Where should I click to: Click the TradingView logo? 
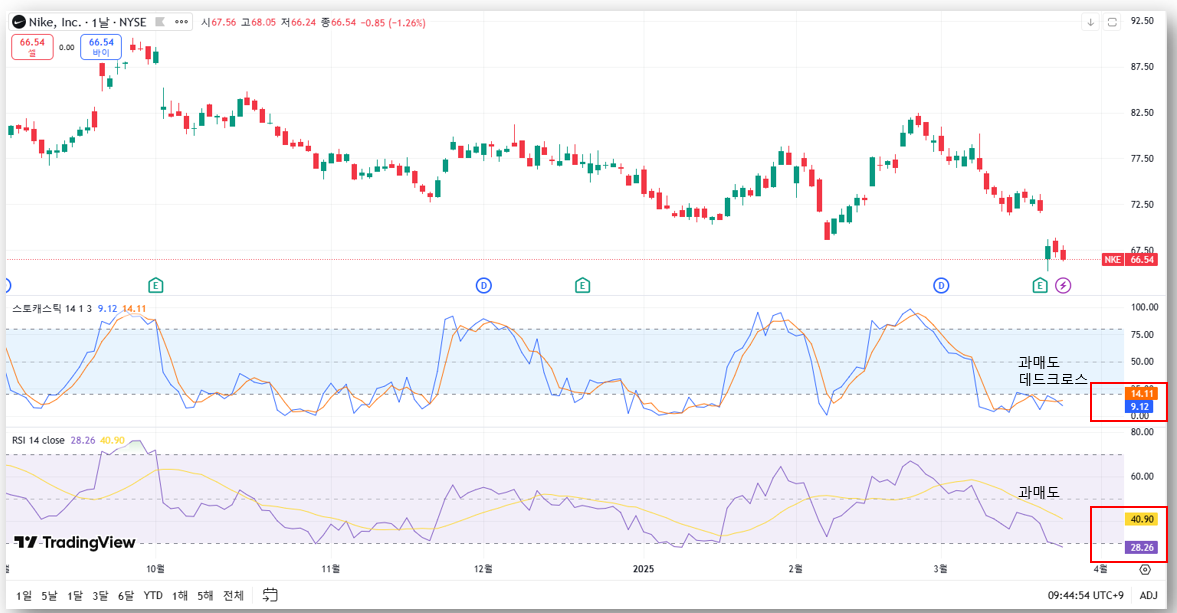74,542
